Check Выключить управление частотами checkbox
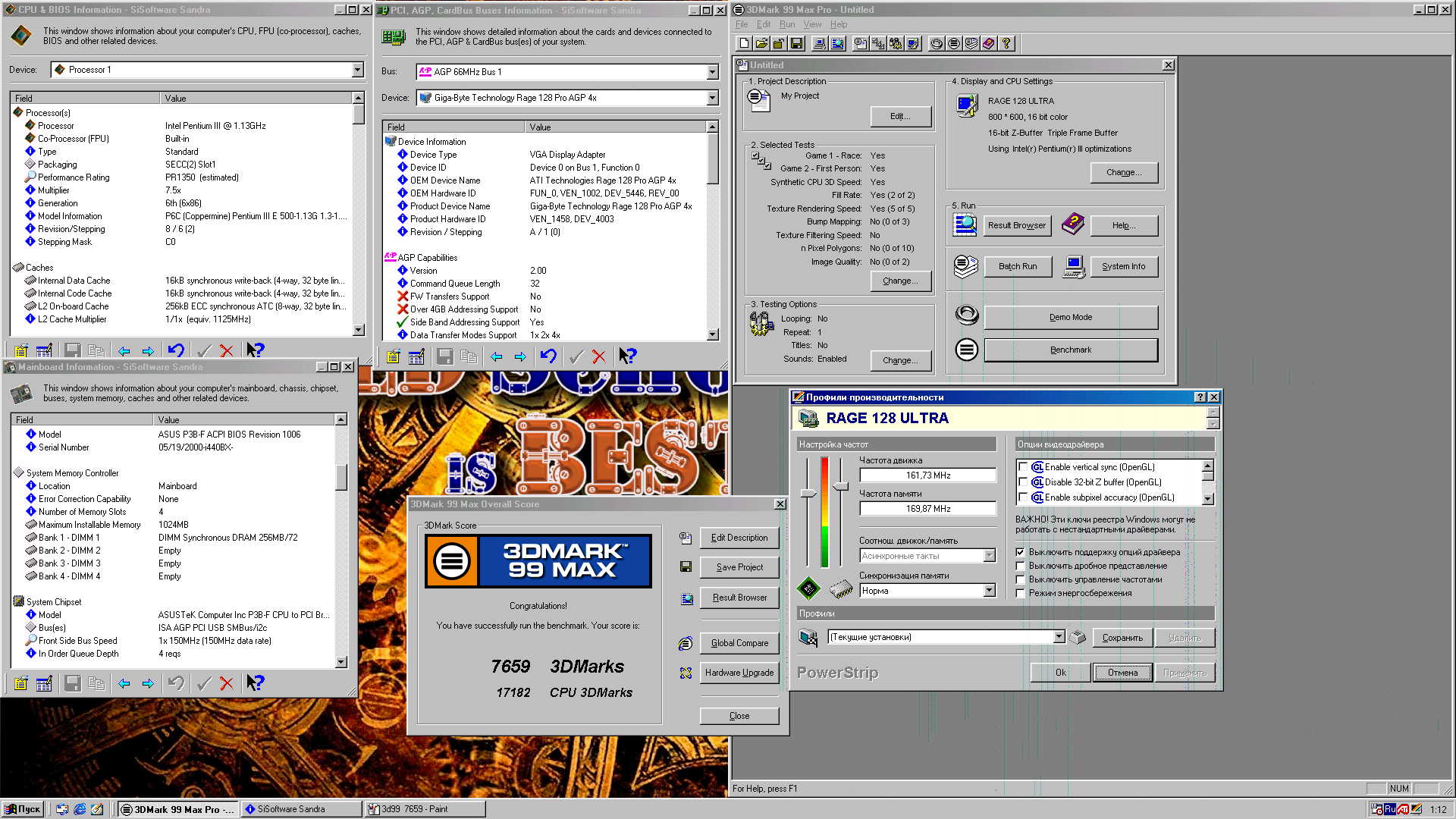Screen dimensions: 1456x819 pyautogui.click(x=1021, y=579)
